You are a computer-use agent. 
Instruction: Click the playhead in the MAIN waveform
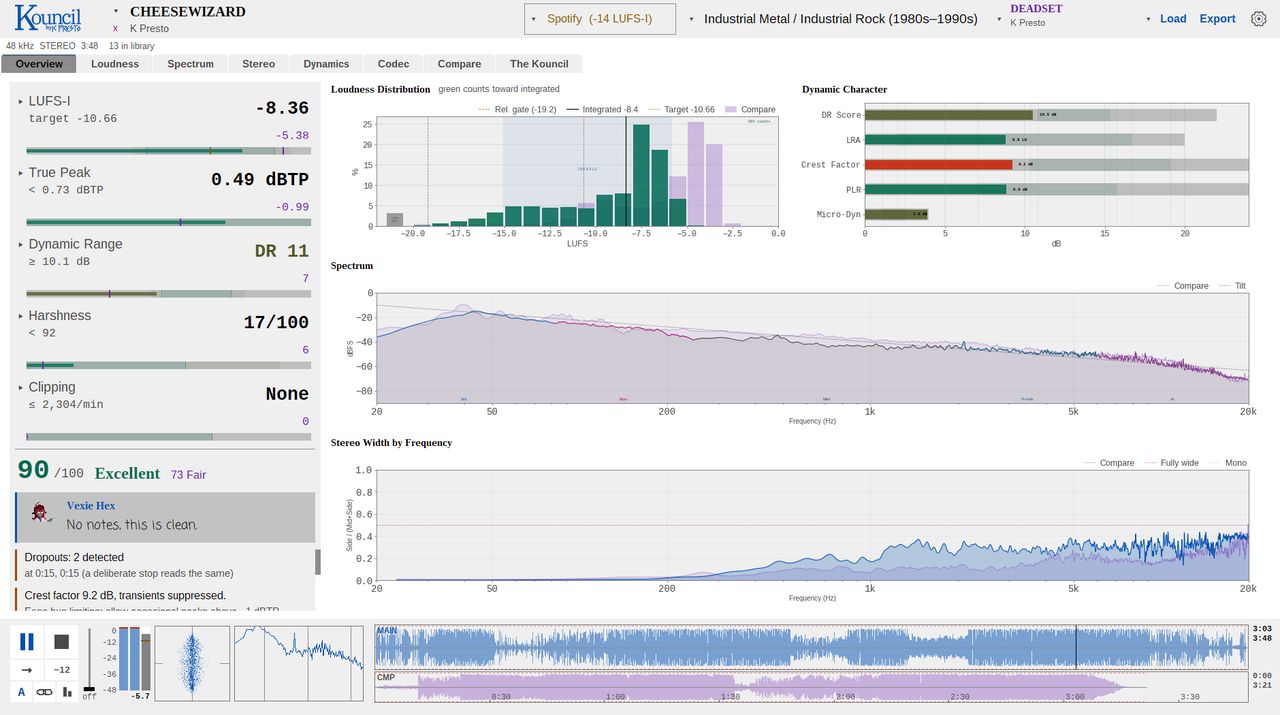[x=1076, y=647]
